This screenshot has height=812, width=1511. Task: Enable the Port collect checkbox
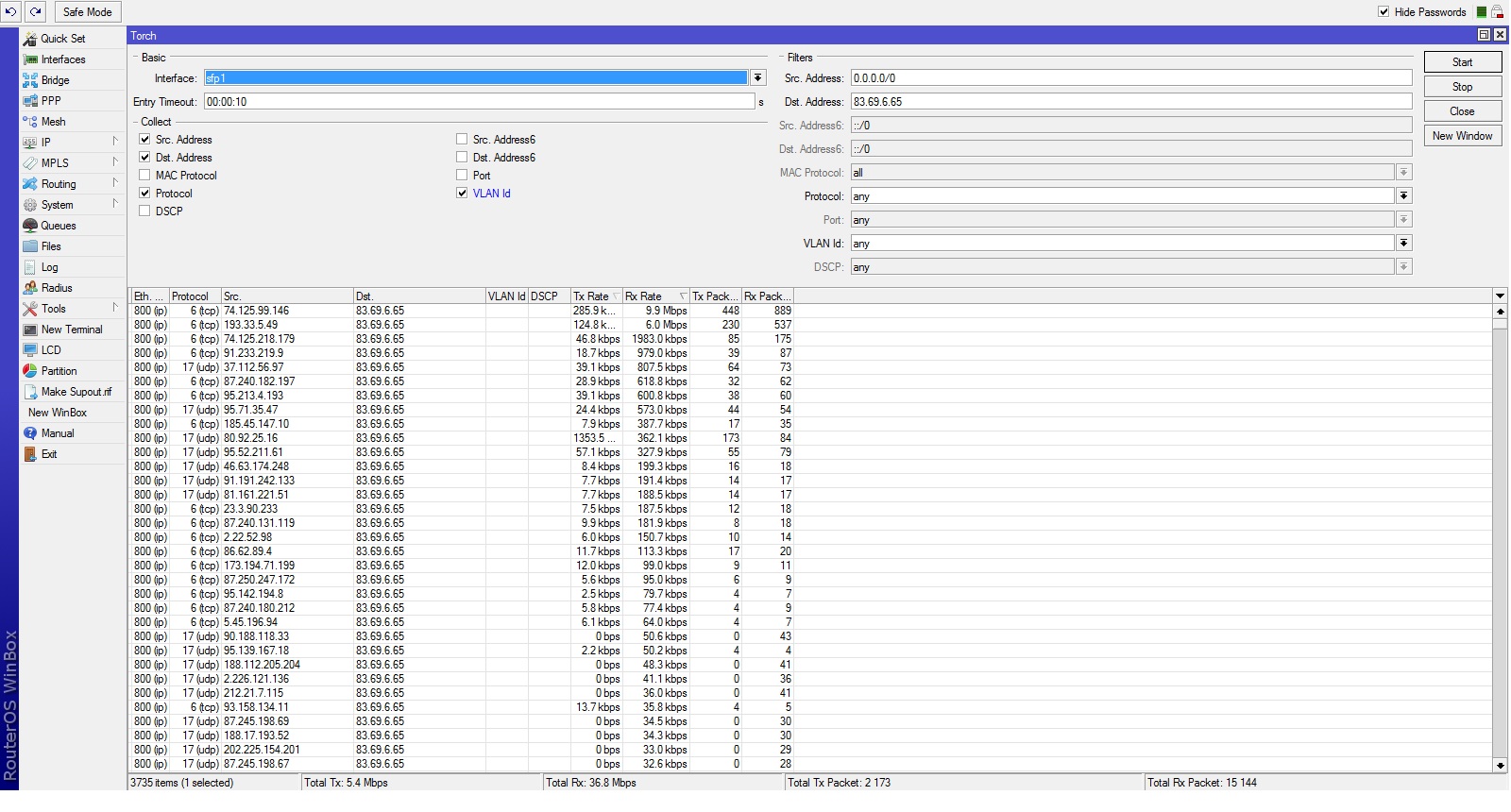(462, 176)
